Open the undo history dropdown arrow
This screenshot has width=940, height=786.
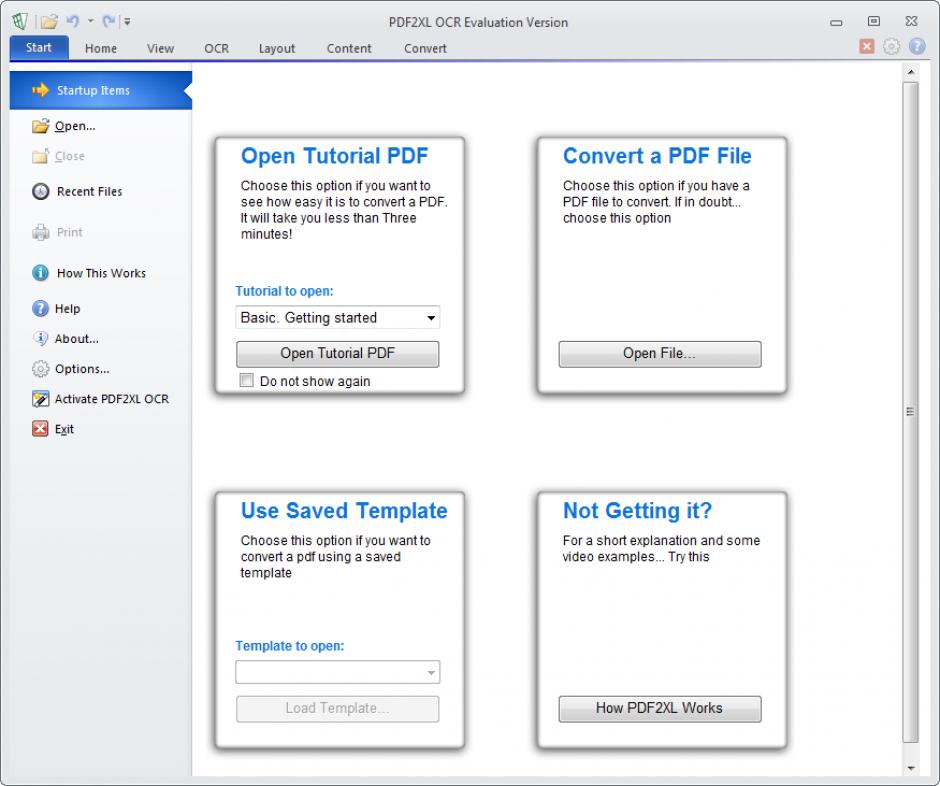point(91,21)
